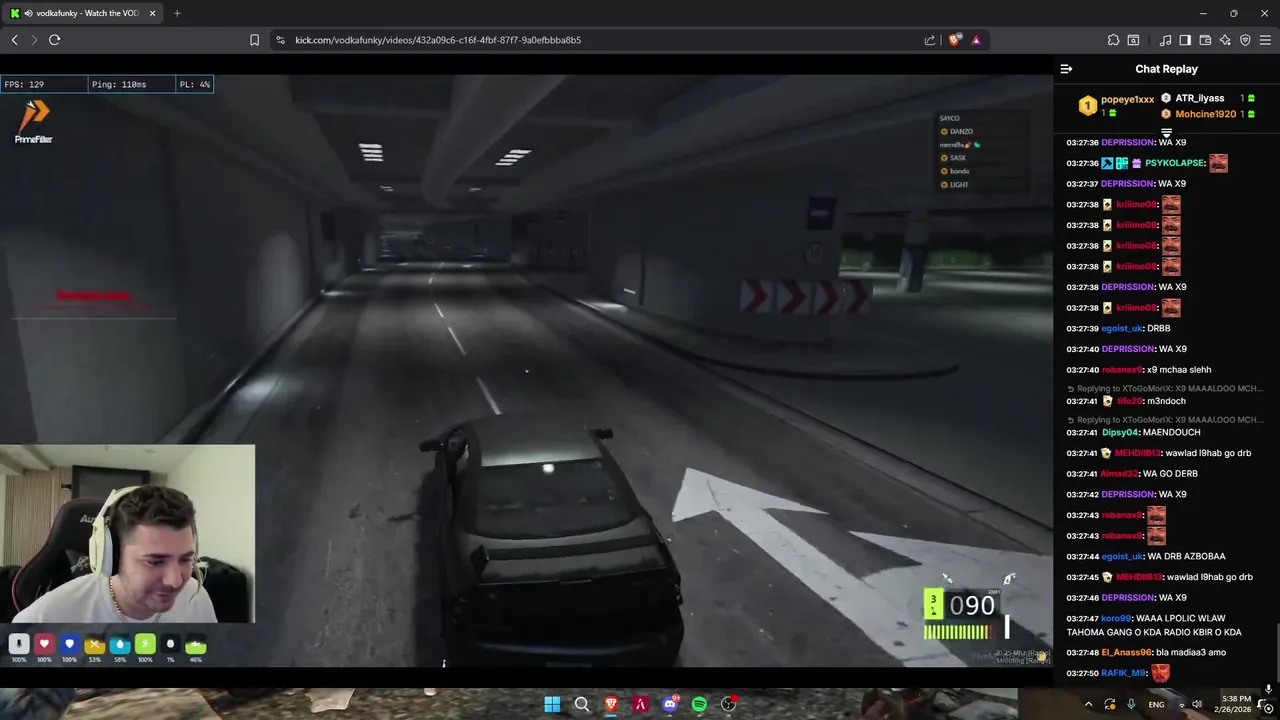The width and height of the screenshot is (1280, 720).
Task: Share this page from the address bar
Action: (930, 40)
